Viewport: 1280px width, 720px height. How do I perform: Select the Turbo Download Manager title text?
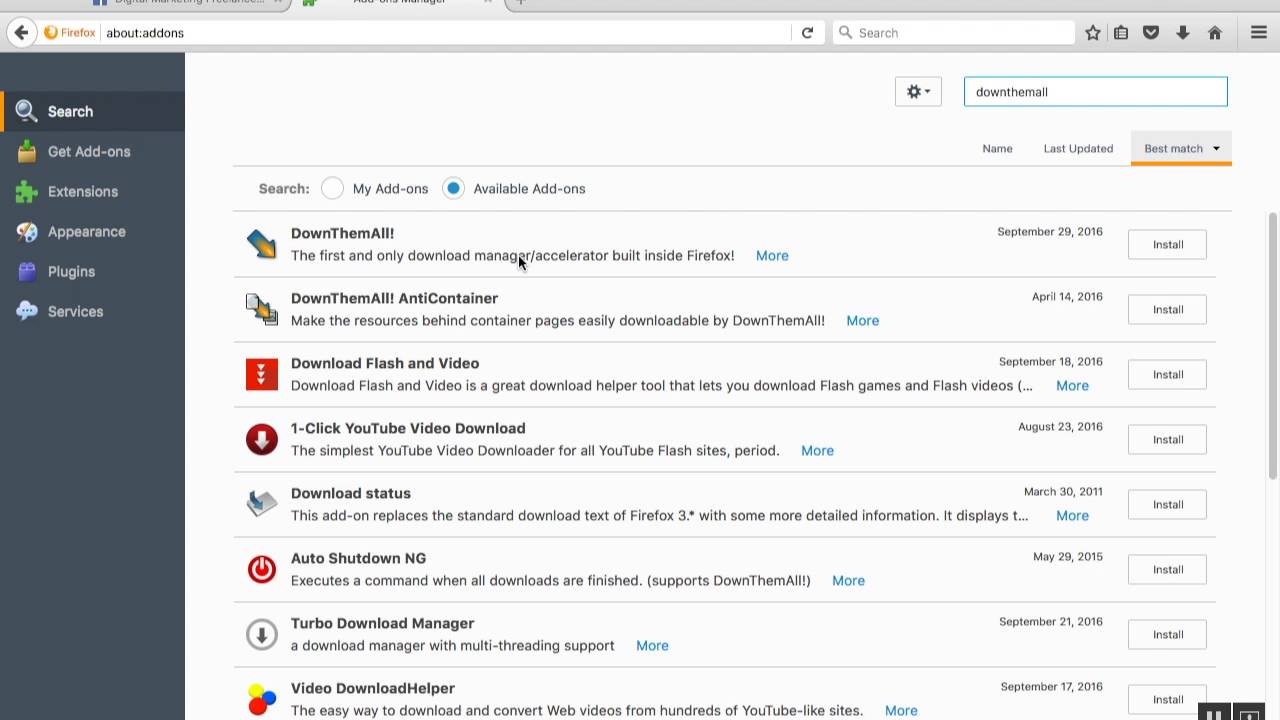[x=382, y=623]
